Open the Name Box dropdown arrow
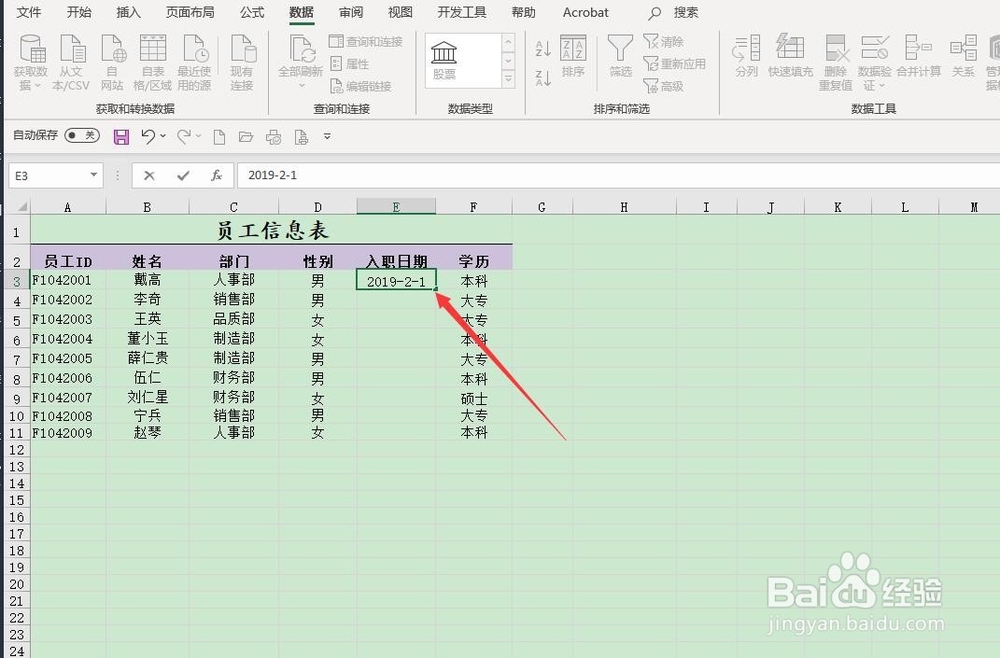 point(94,175)
